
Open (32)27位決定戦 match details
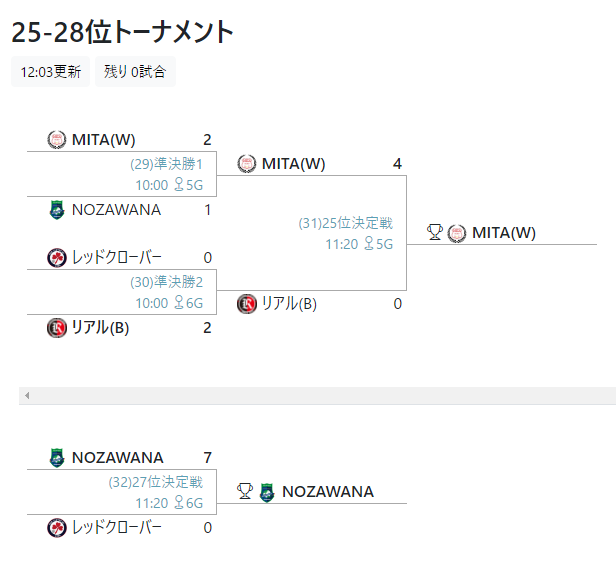click(x=156, y=482)
